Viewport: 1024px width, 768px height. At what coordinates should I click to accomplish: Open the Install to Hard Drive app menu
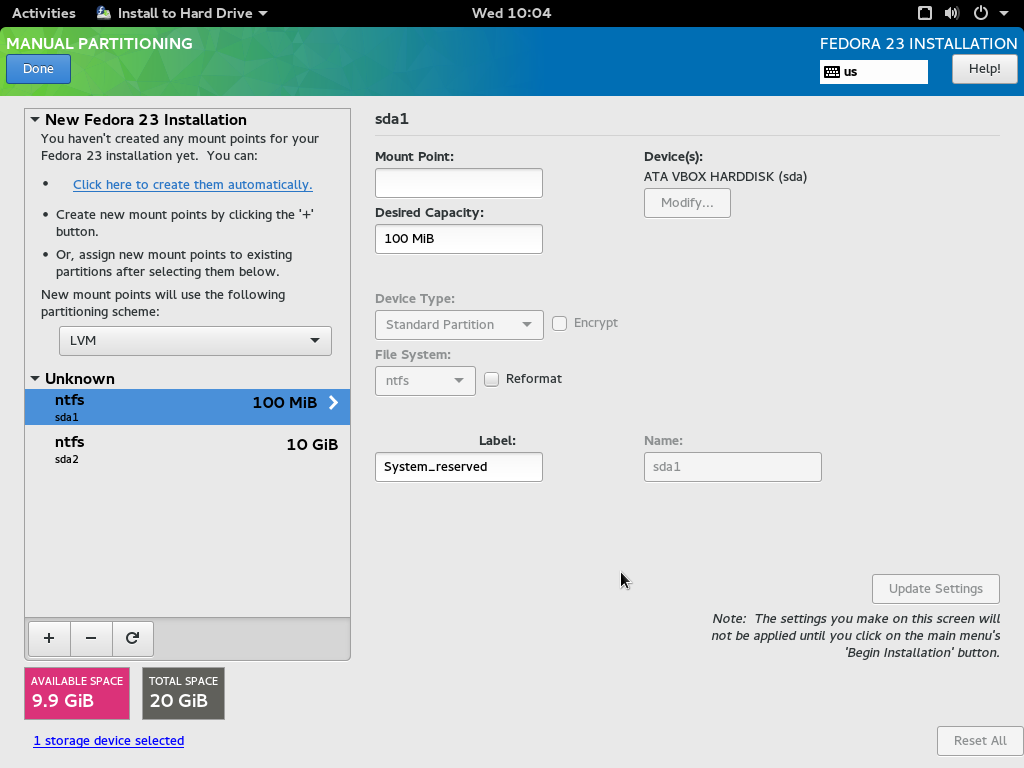click(182, 13)
